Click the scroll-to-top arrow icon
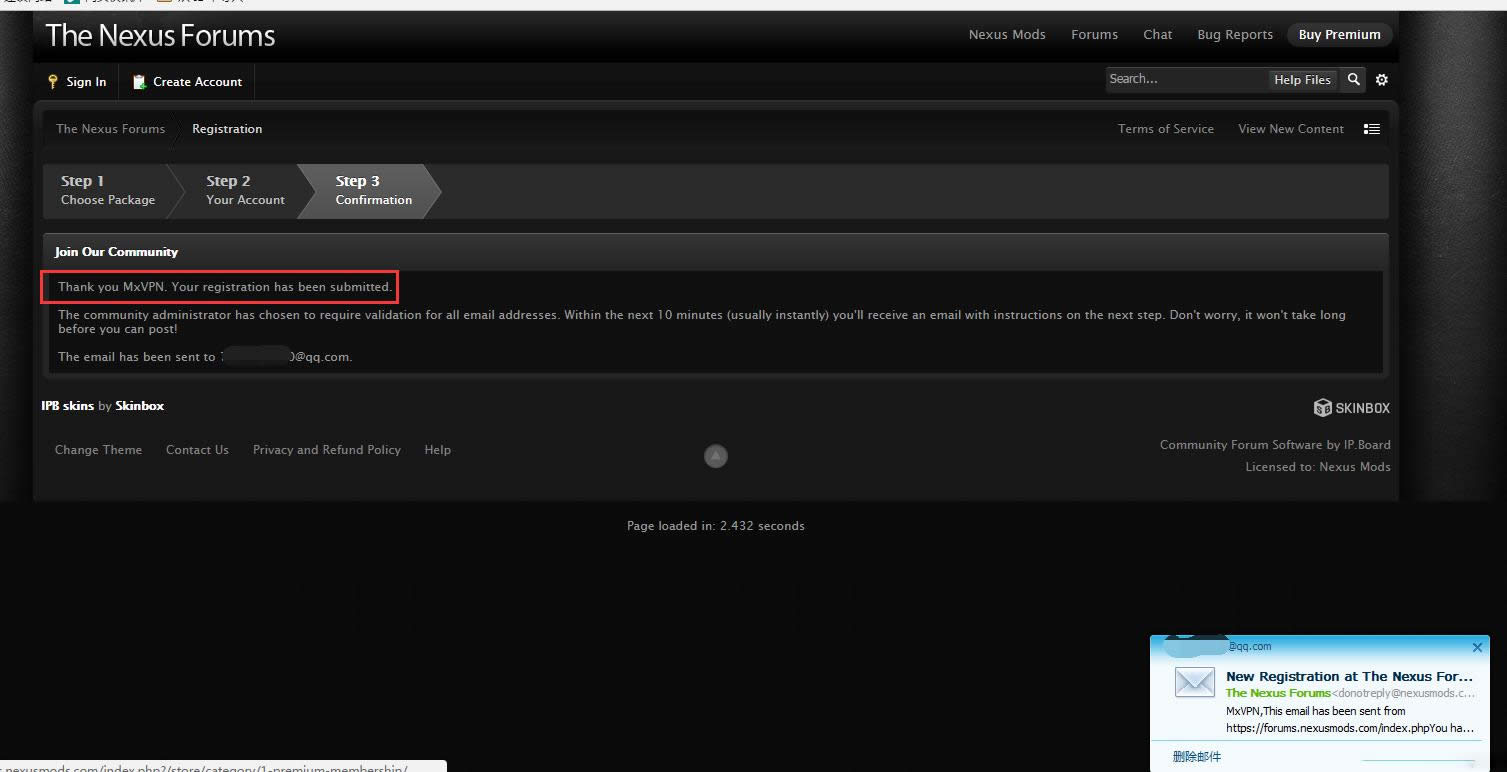Screen dimensions: 1507x772 tap(715, 456)
